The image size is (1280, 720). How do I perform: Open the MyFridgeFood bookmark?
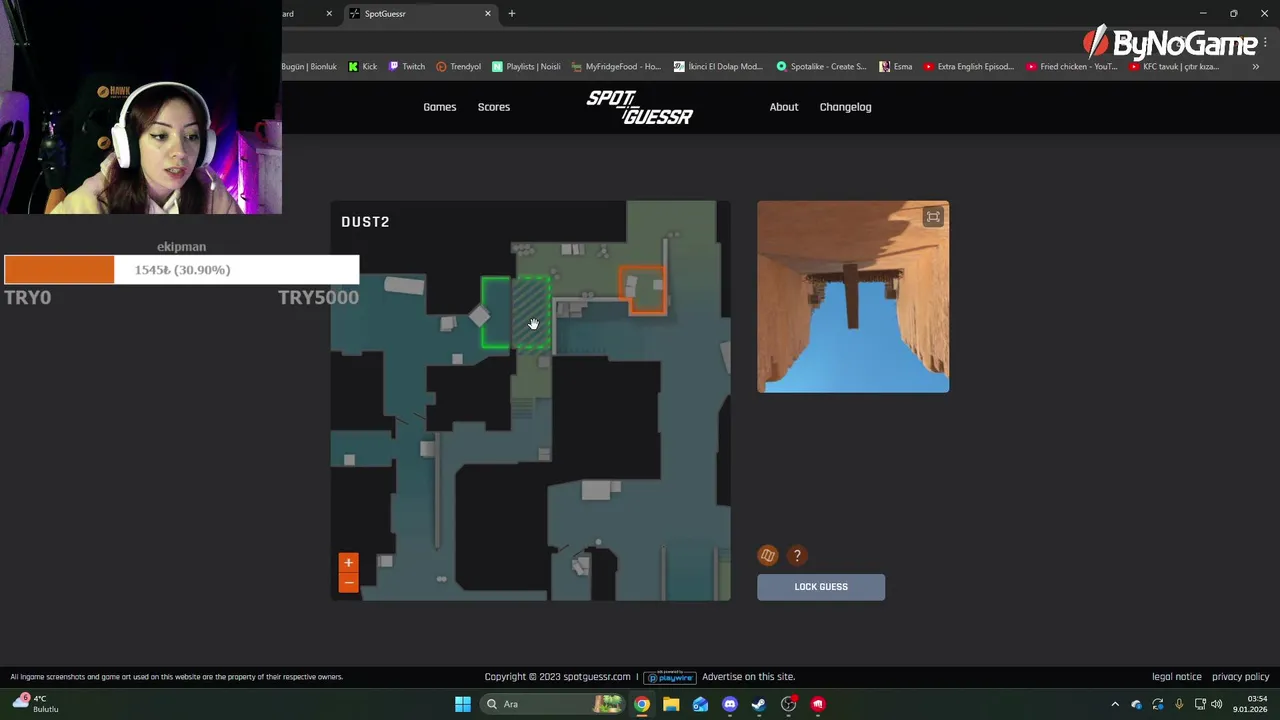click(x=616, y=67)
